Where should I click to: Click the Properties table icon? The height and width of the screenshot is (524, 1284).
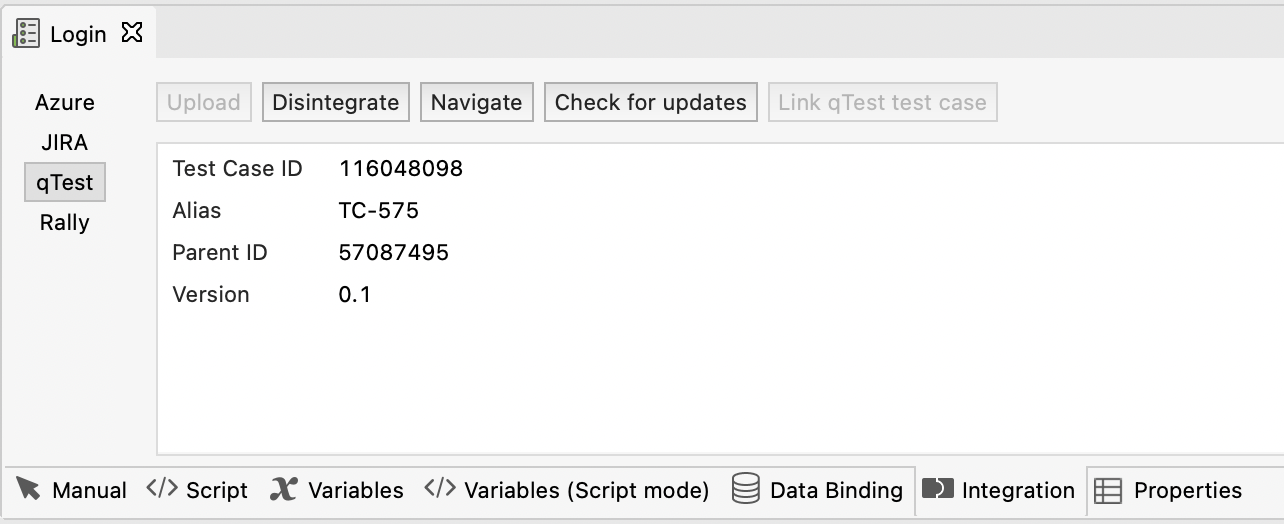point(1107,490)
